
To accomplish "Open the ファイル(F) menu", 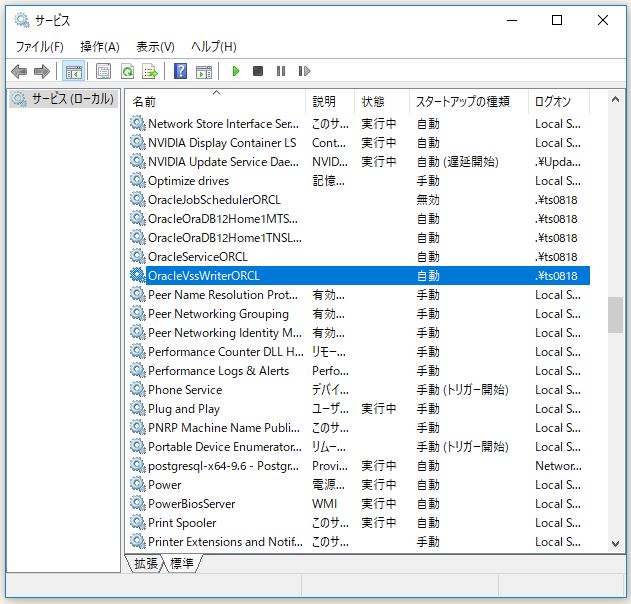I will coord(39,47).
